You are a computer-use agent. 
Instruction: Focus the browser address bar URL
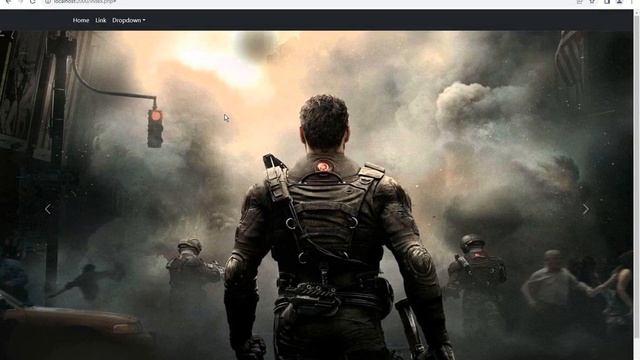coord(85,2)
